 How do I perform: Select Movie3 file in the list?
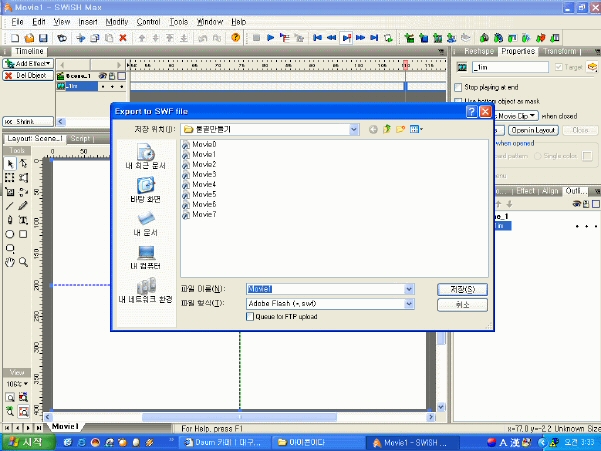pyautogui.click(x=199, y=174)
